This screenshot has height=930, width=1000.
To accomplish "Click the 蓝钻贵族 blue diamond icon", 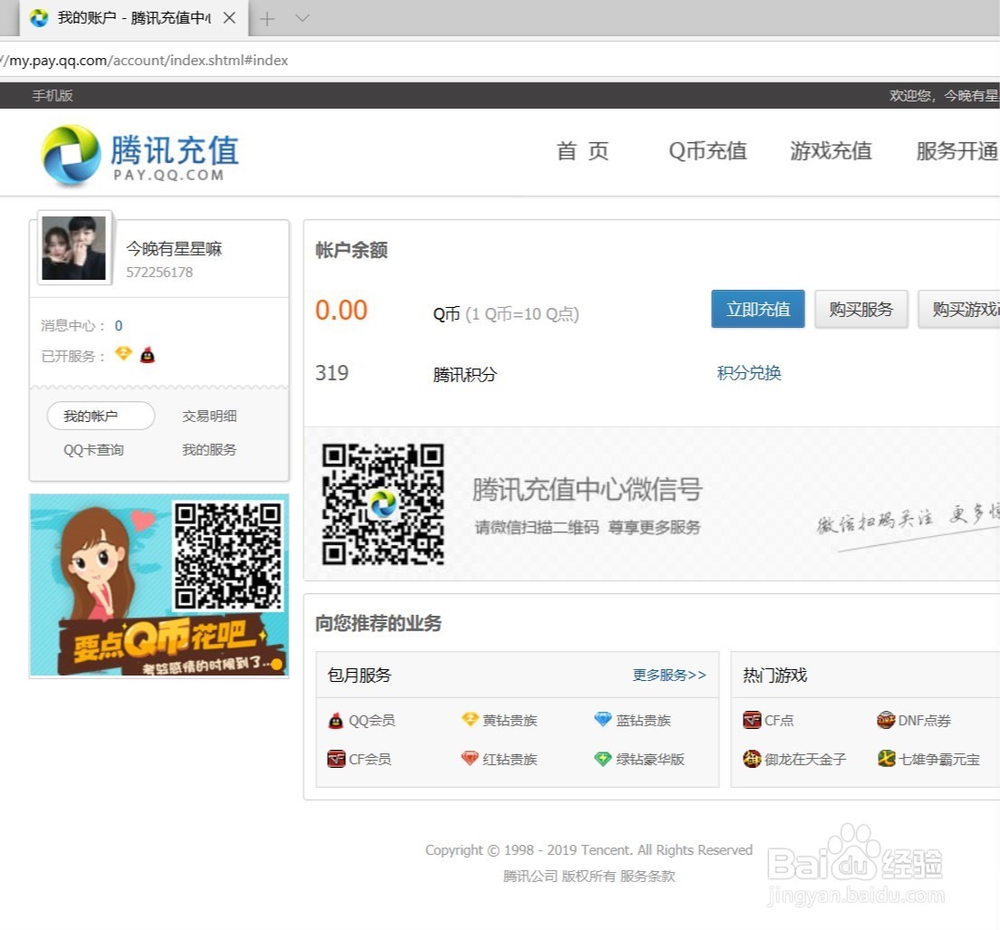I will coord(603,720).
